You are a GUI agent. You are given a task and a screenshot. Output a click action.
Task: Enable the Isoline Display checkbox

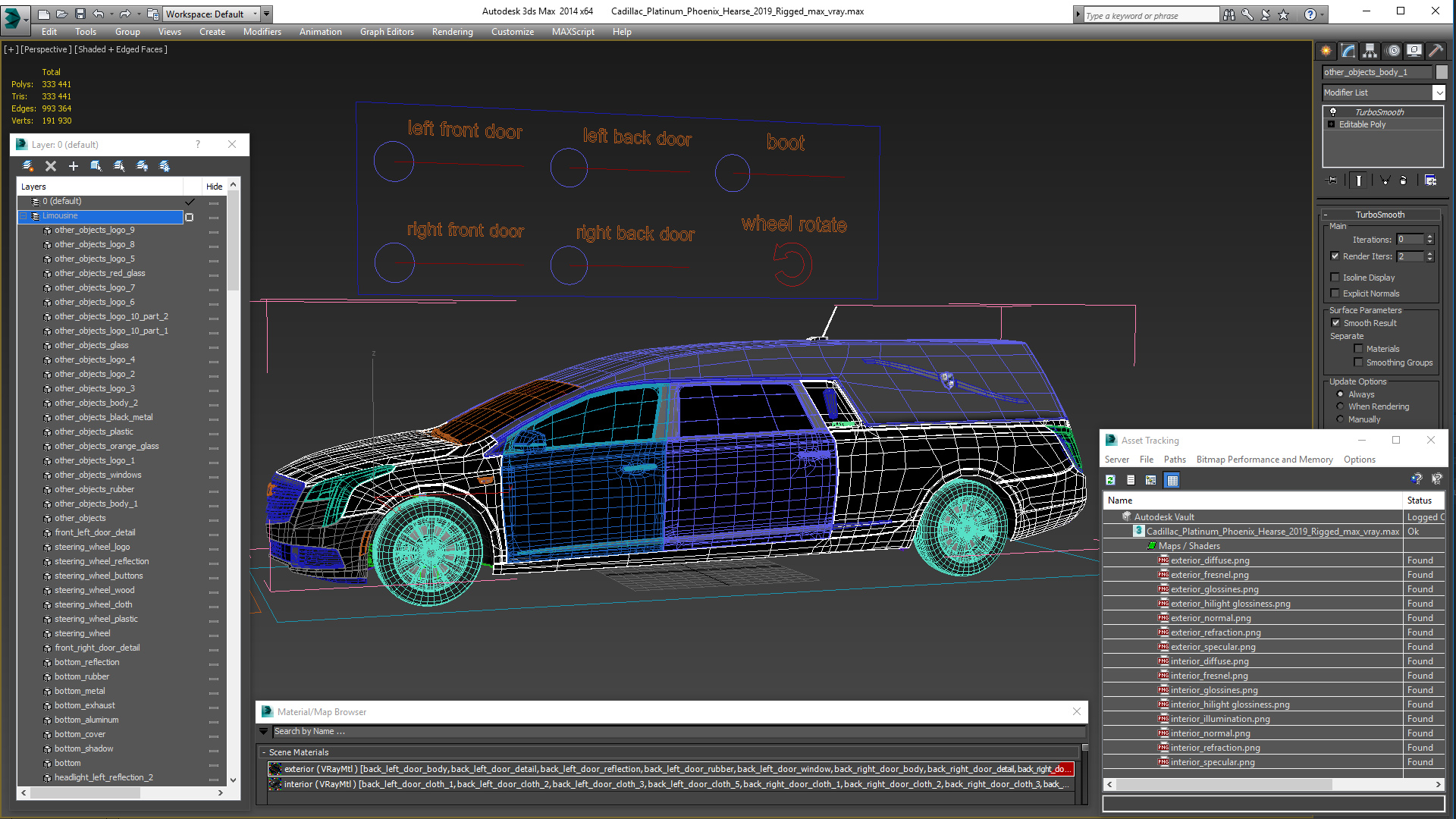click(x=1335, y=278)
